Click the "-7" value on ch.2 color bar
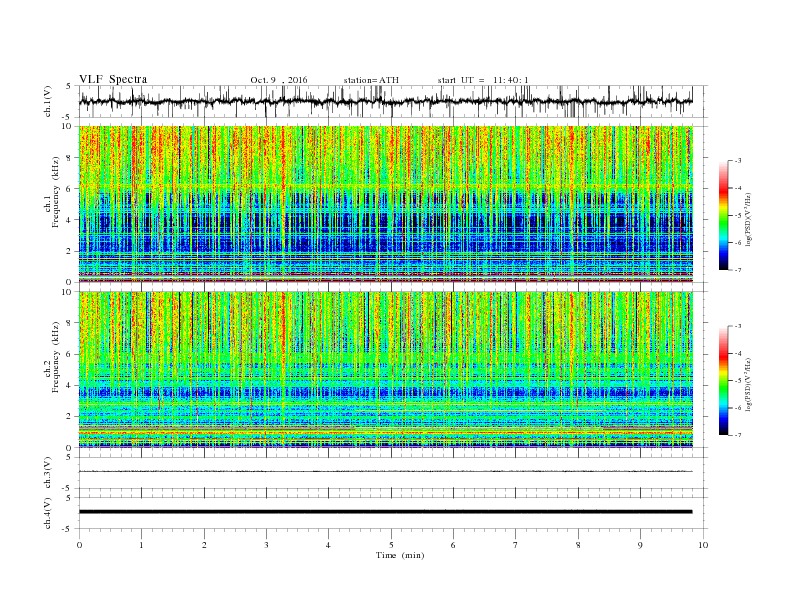Screen dimensions: 792x612 (x=738, y=435)
